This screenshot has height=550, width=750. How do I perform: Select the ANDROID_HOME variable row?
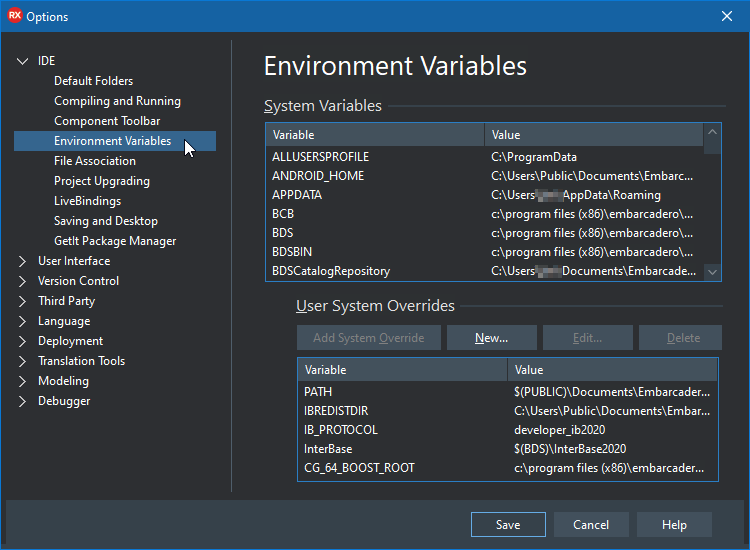485,176
